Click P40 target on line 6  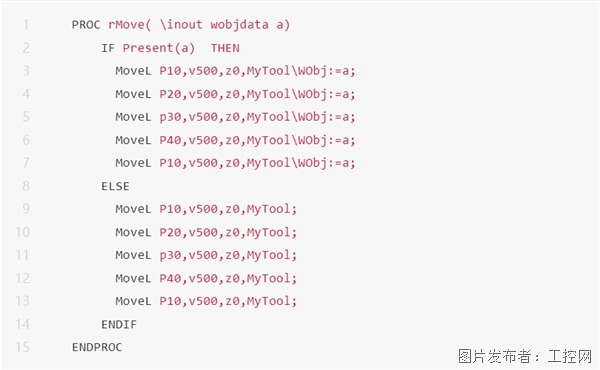click(x=170, y=140)
